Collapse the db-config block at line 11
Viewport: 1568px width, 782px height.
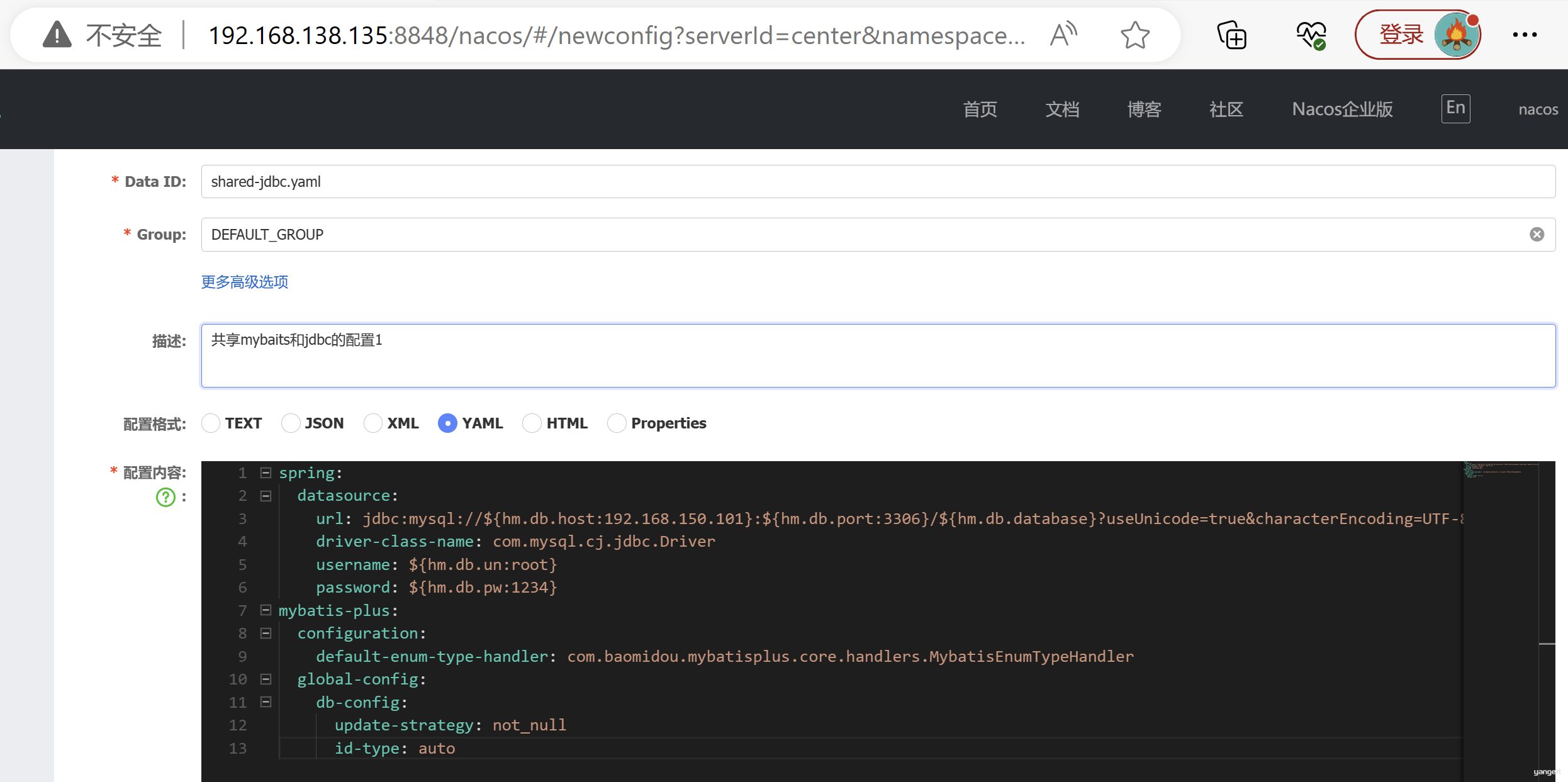tap(266, 702)
